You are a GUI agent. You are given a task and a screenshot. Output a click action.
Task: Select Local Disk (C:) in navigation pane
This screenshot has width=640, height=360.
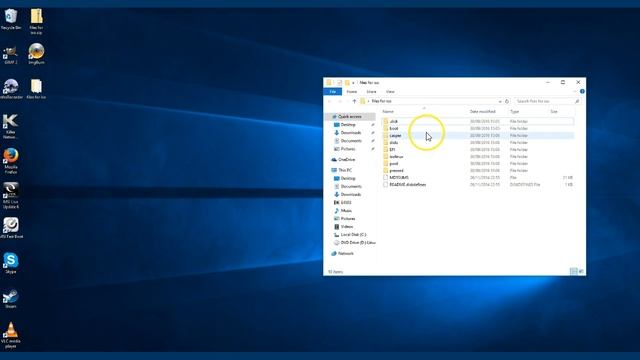(x=353, y=235)
